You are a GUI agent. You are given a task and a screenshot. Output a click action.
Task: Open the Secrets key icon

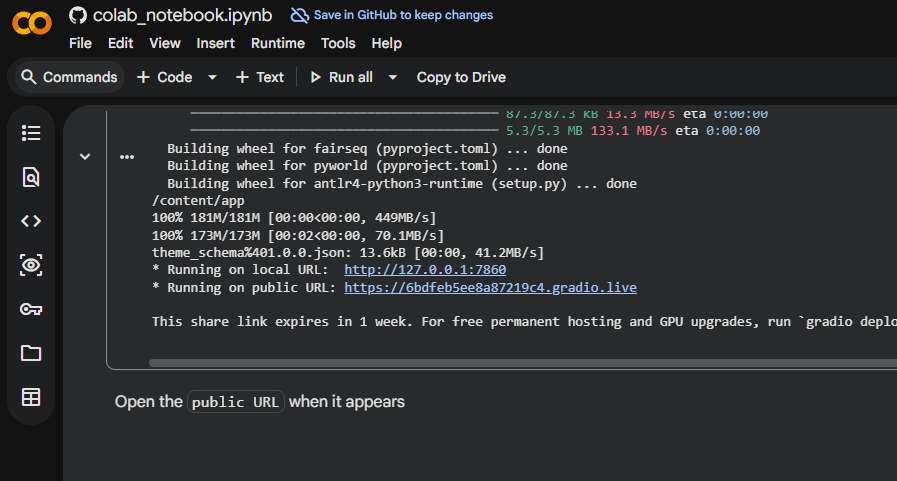point(31,309)
